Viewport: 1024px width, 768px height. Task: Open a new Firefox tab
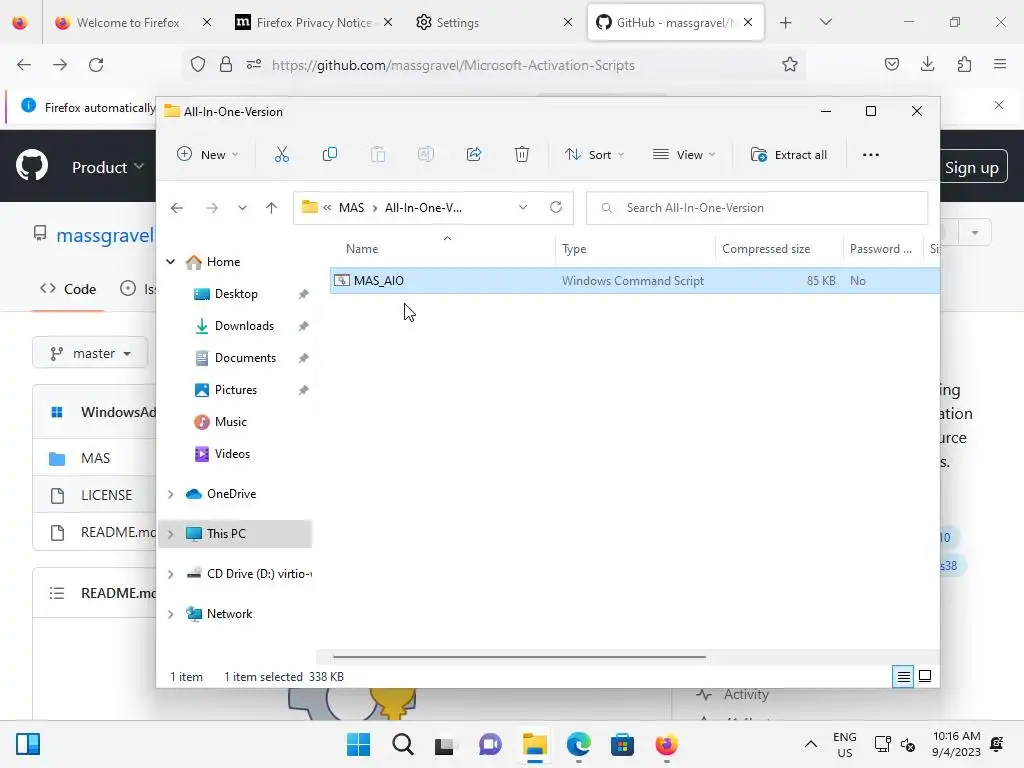pos(786,22)
